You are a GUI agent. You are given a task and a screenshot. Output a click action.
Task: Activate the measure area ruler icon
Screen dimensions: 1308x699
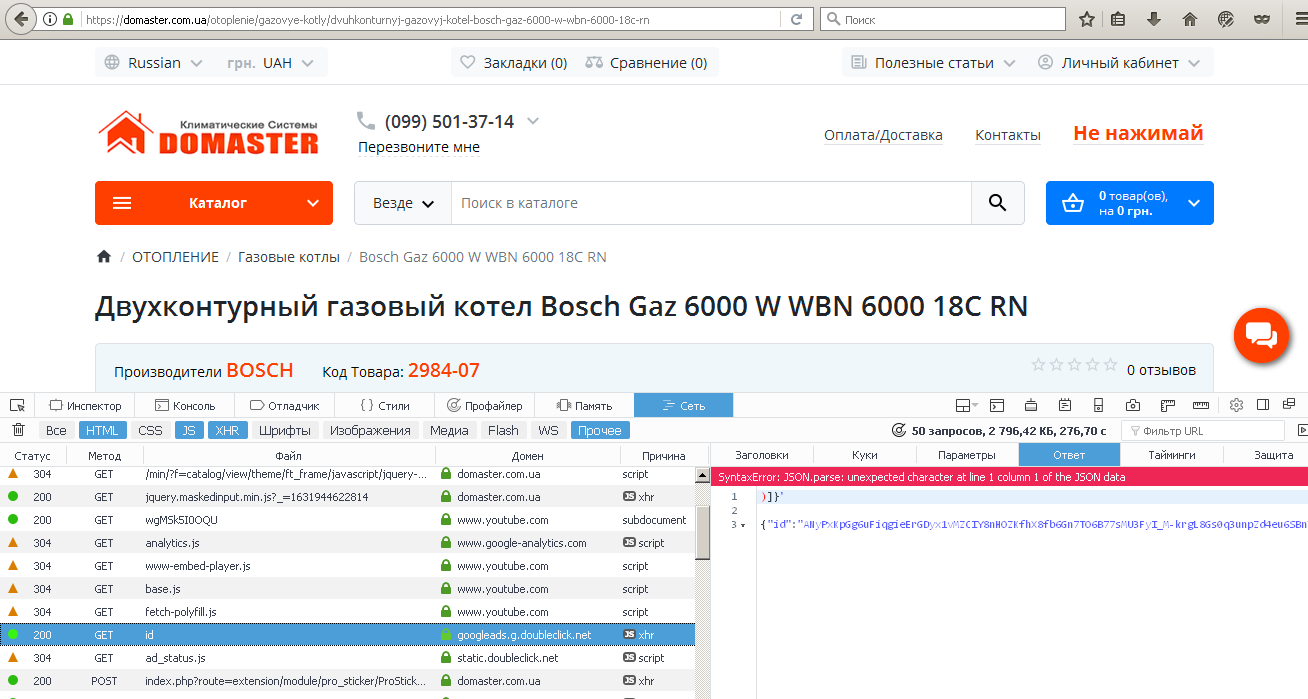(x=1201, y=405)
